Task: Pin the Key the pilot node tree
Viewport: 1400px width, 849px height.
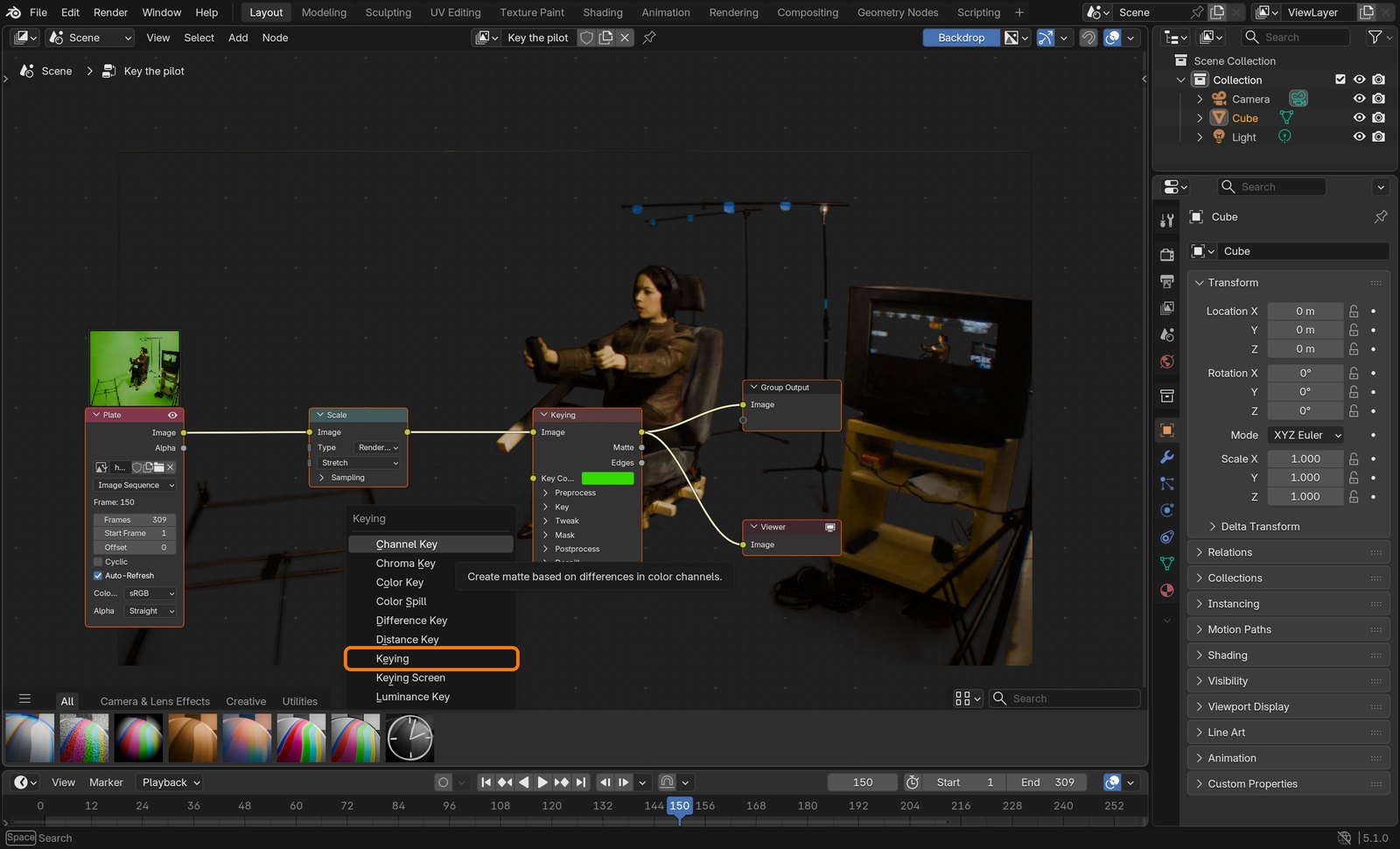Action: pyautogui.click(x=649, y=38)
